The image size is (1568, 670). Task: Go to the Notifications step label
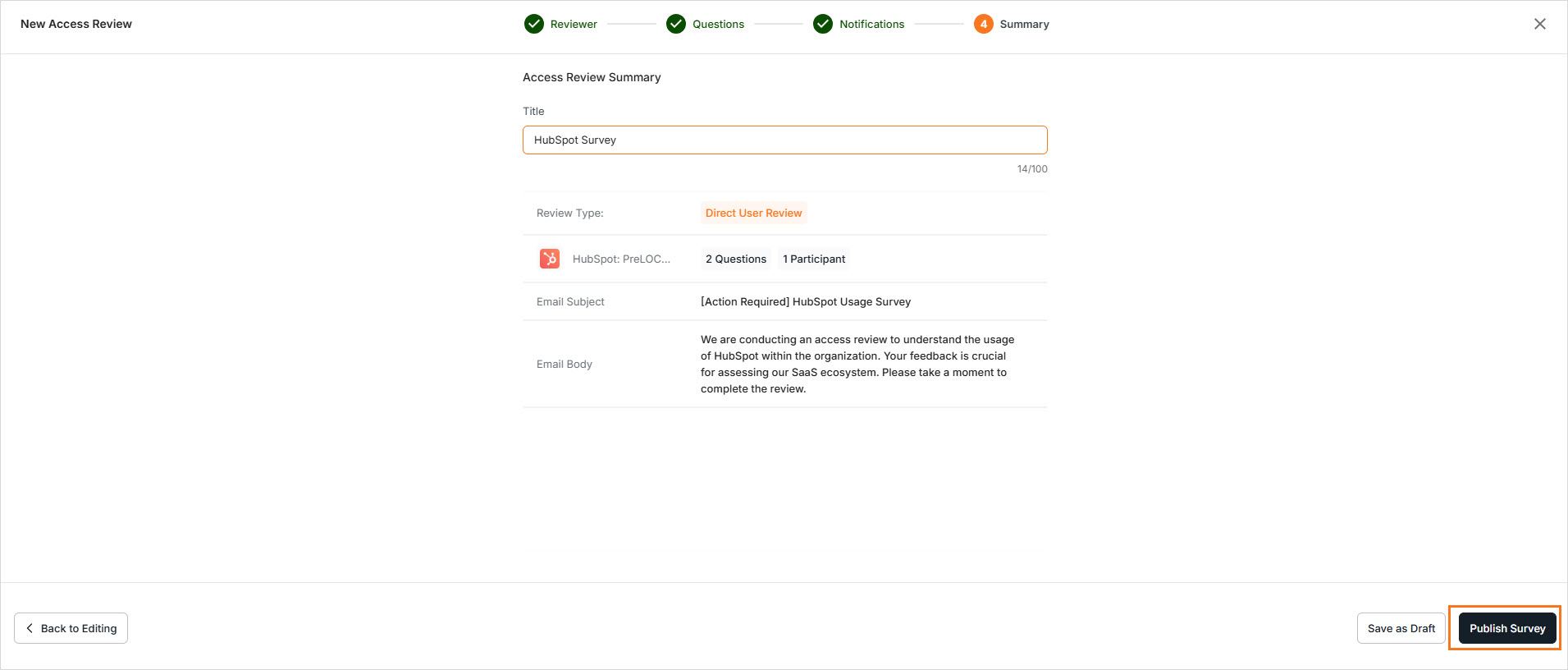[871, 24]
